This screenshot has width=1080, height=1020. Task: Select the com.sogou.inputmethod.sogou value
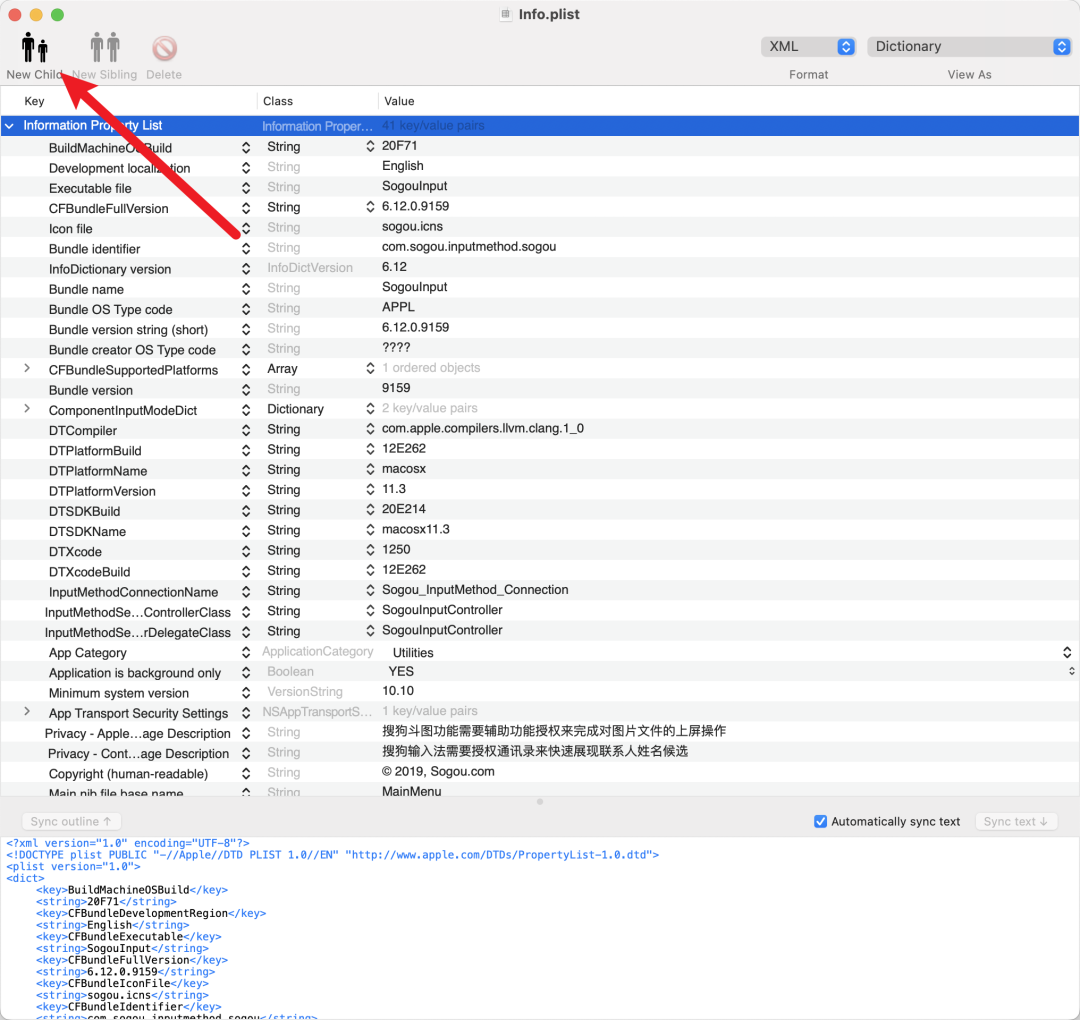tap(469, 247)
